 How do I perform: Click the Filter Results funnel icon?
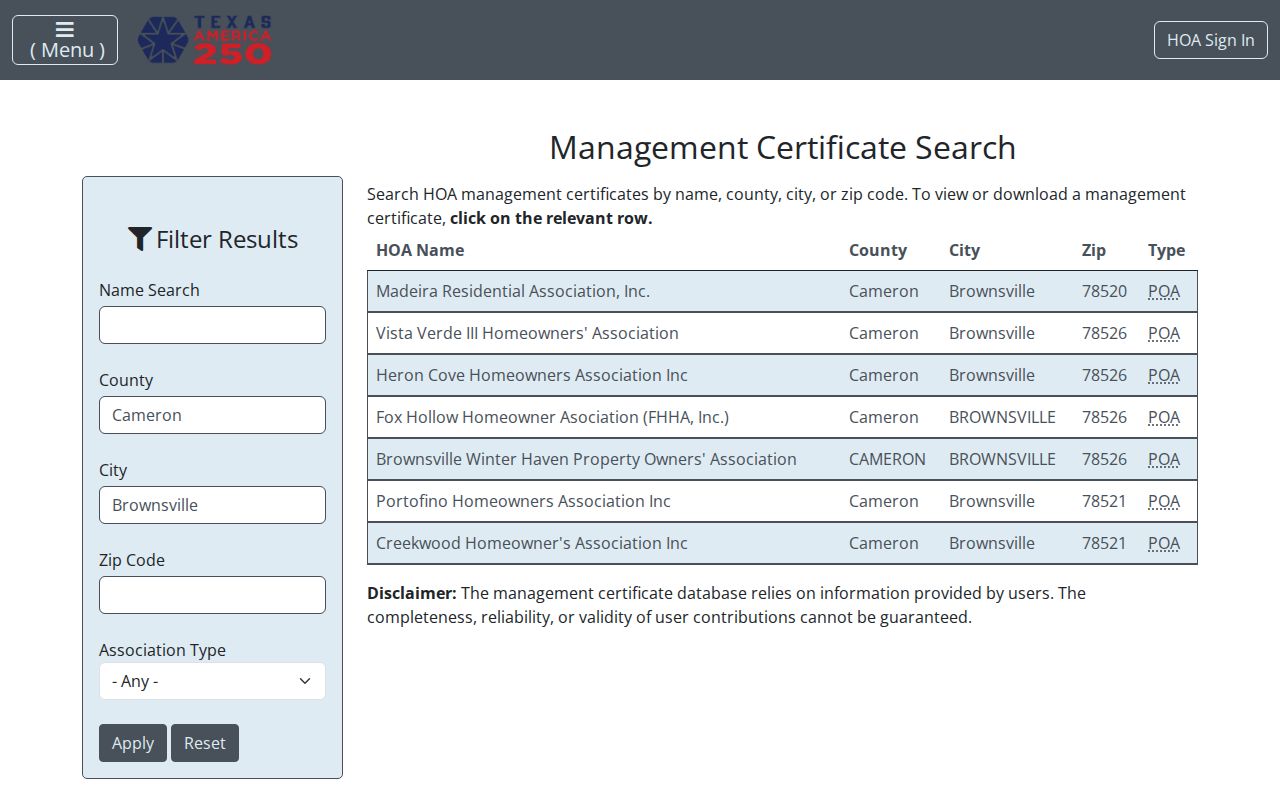tap(140, 239)
